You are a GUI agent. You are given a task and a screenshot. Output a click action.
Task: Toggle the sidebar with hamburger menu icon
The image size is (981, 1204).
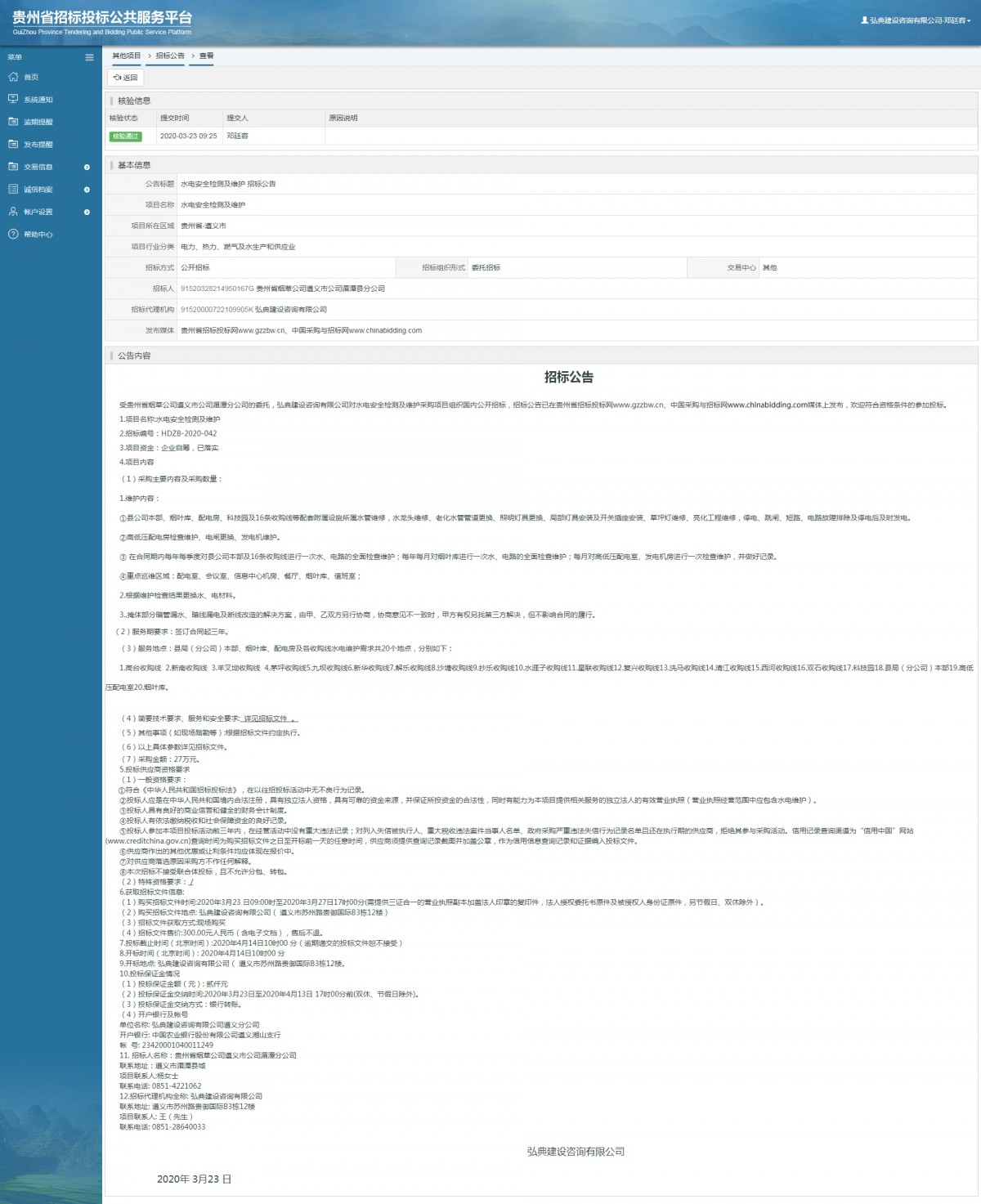pos(89,57)
